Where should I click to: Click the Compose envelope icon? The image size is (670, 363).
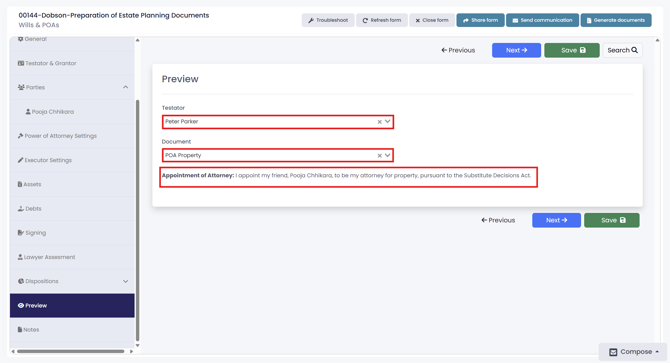pyautogui.click(x=613, y=352)
